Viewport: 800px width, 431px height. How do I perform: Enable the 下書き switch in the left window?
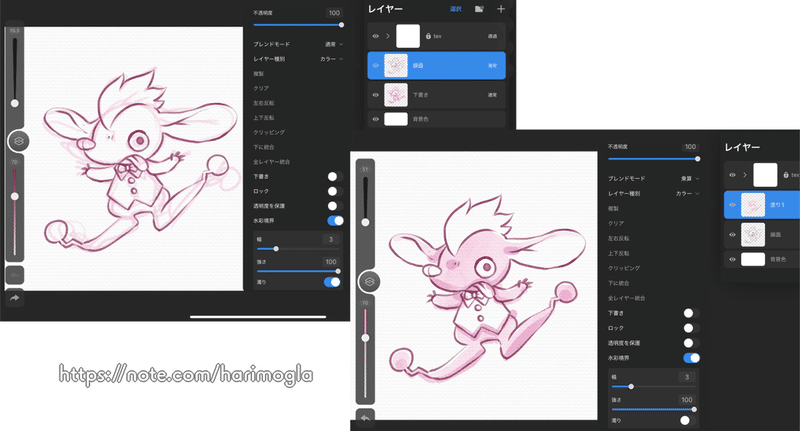[x=335, y=176]
